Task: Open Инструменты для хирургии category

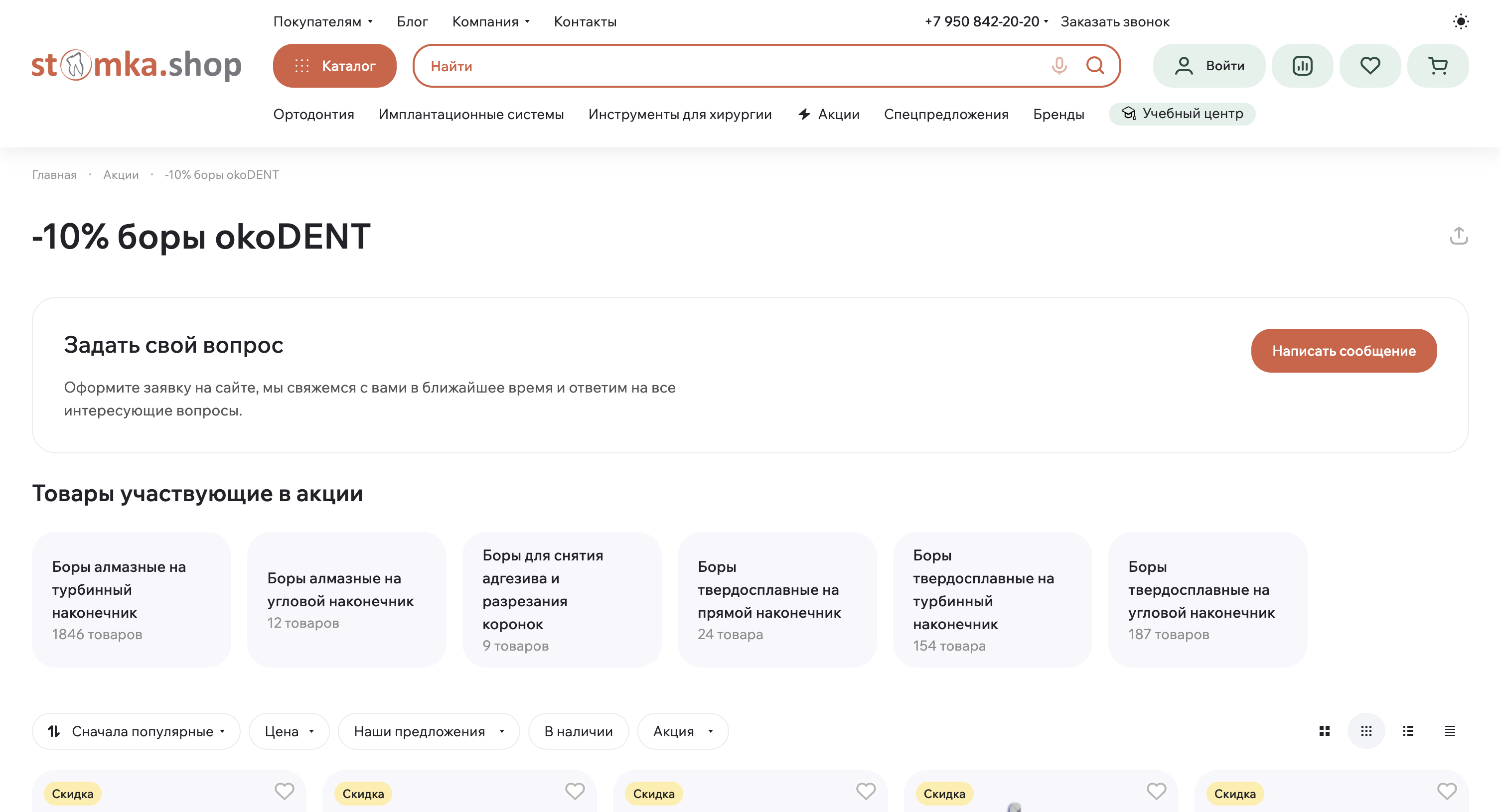Action: pos(680,114)
